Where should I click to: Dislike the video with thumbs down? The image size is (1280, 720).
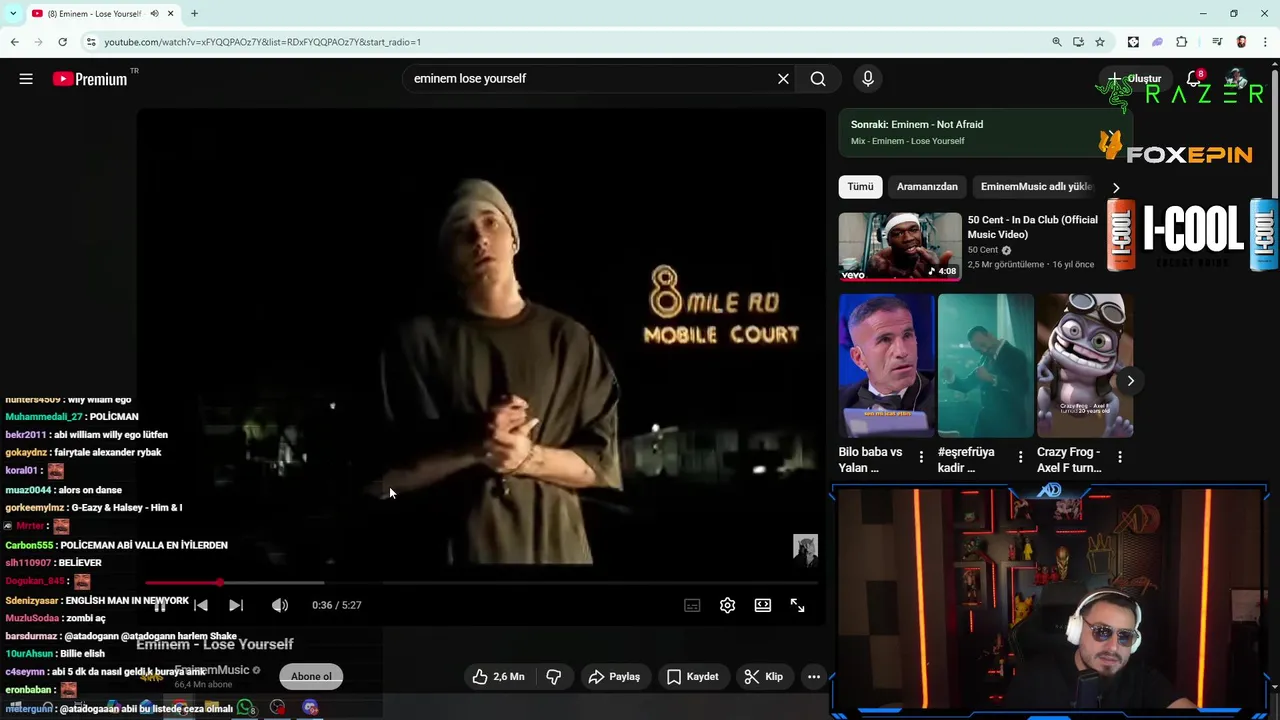[x=553, y=677]
